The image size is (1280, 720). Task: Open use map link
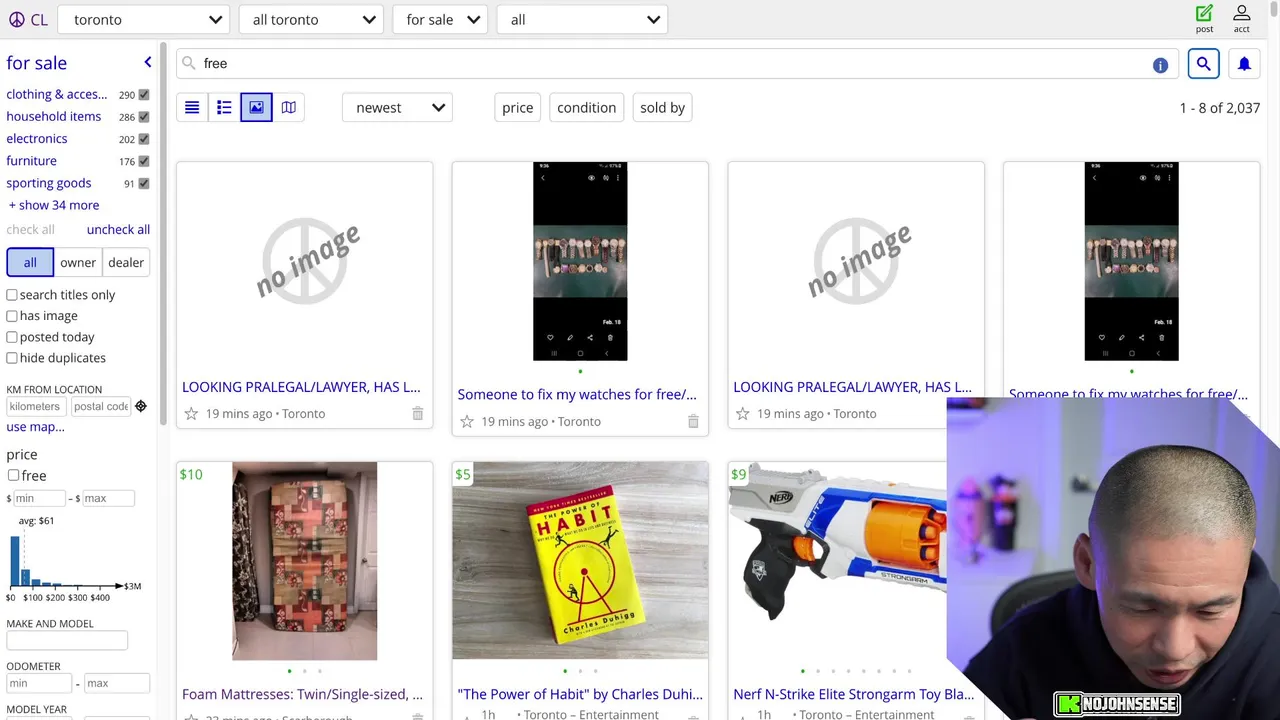tap(35, 427)
